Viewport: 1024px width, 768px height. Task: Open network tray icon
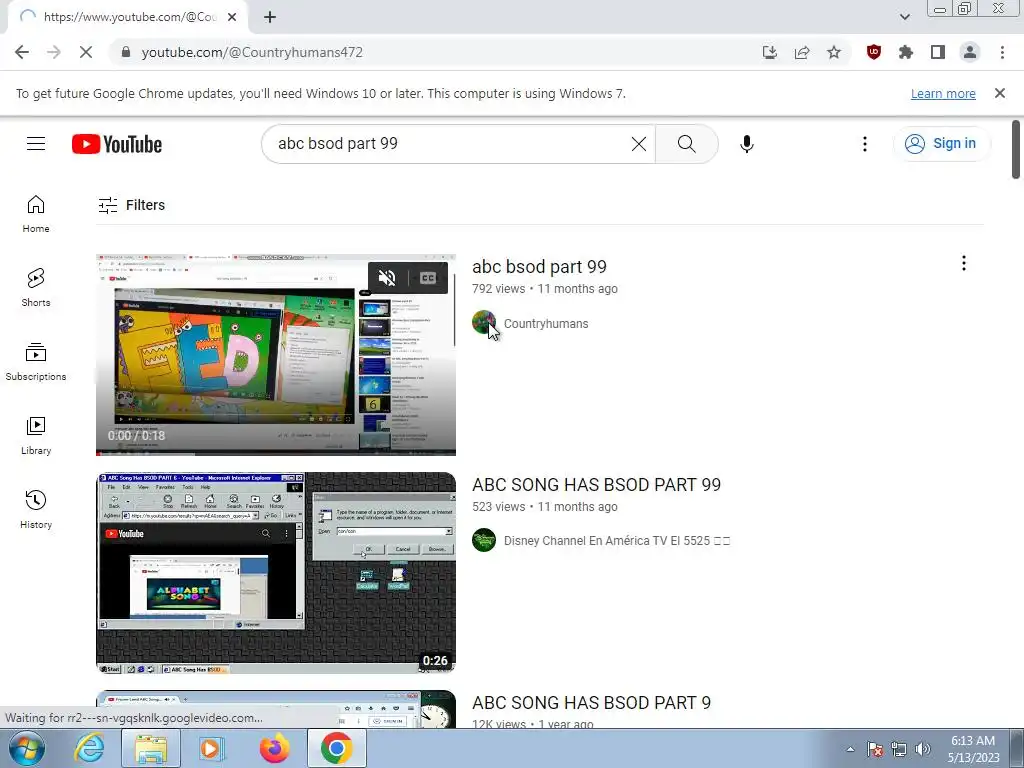(899, 749)
